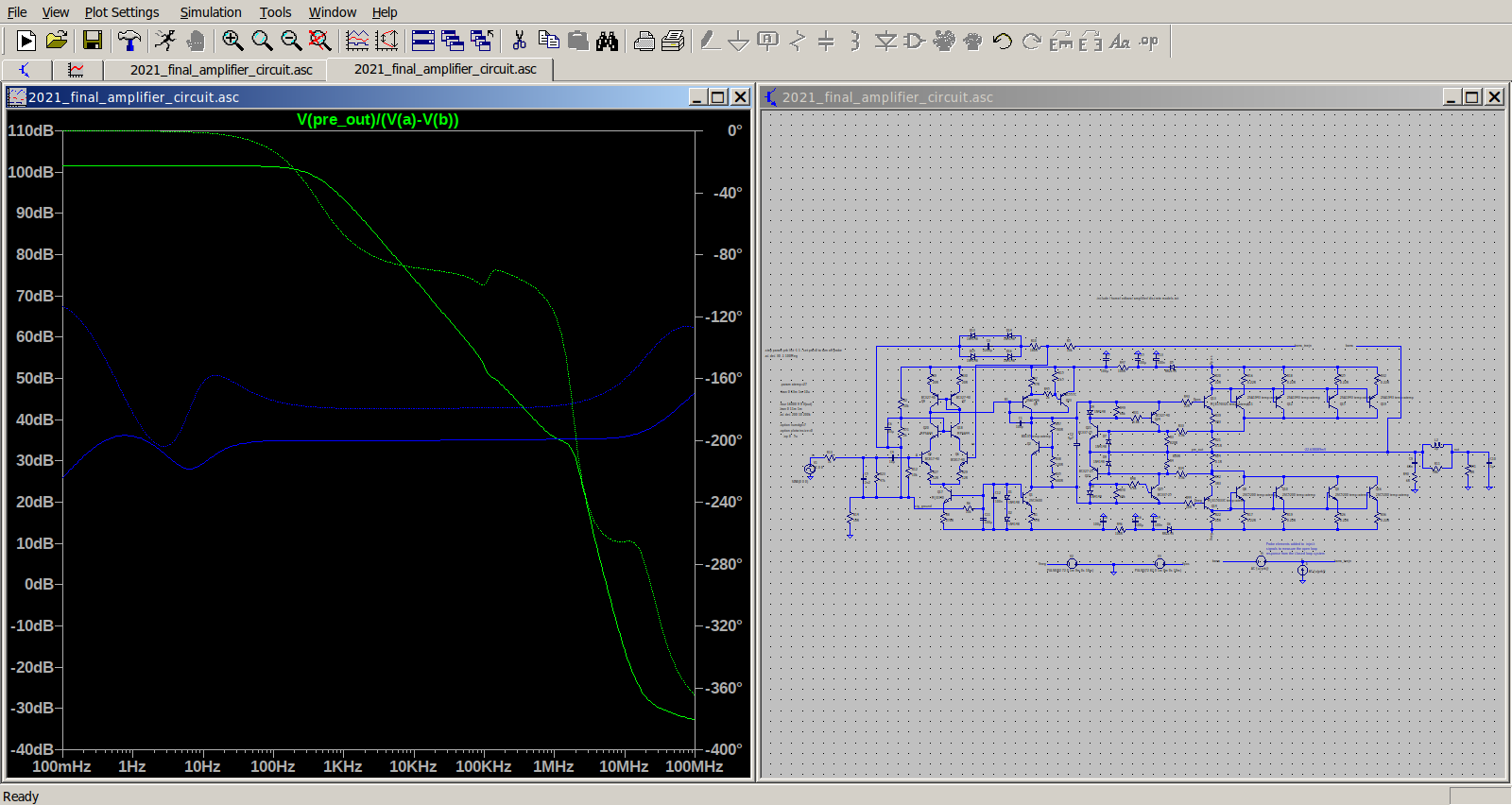
Task: Minimize the plot window
Action: click(x=698, y=97)
